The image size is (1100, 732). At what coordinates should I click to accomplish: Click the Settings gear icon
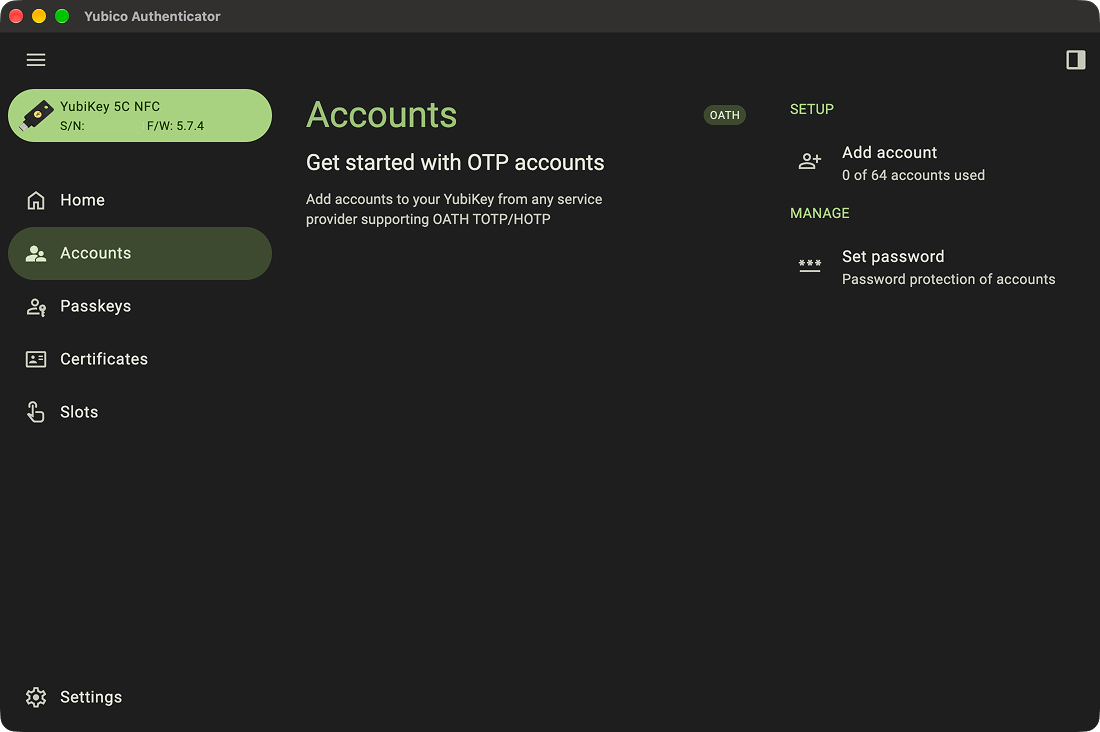point(36,697)
